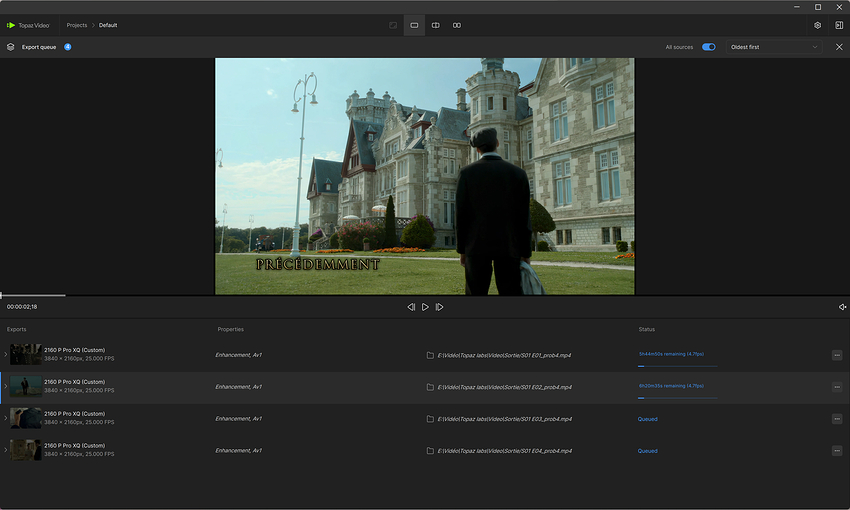Open the S01 E01_prob4.mp4 output folder icon
The width and height of the screenshot is (850, 510).
[x=430, y=356]
